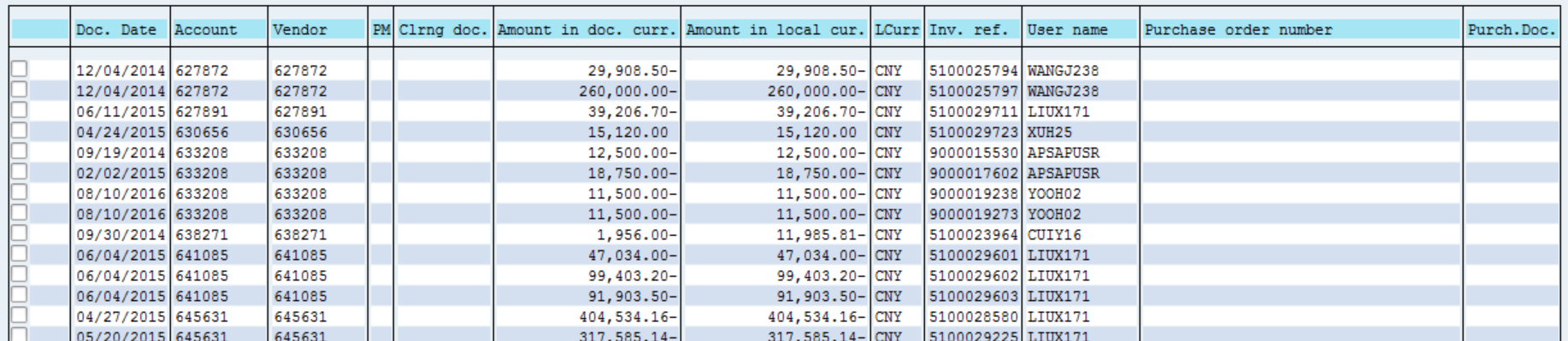
Task: Click invoice reference 5100029723
Action: (974, 132)
